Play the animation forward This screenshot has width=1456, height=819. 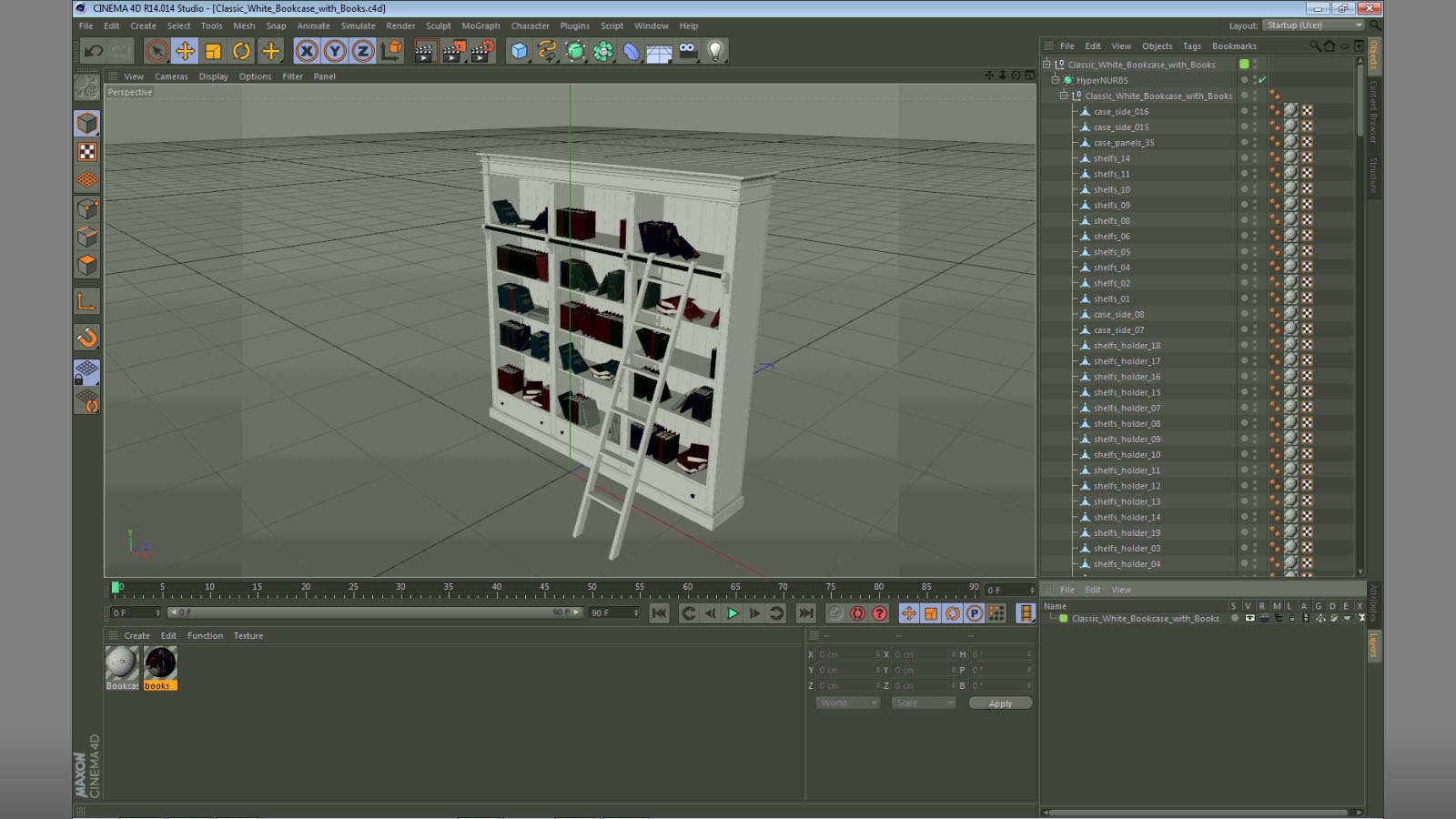[x=733, y=613]
